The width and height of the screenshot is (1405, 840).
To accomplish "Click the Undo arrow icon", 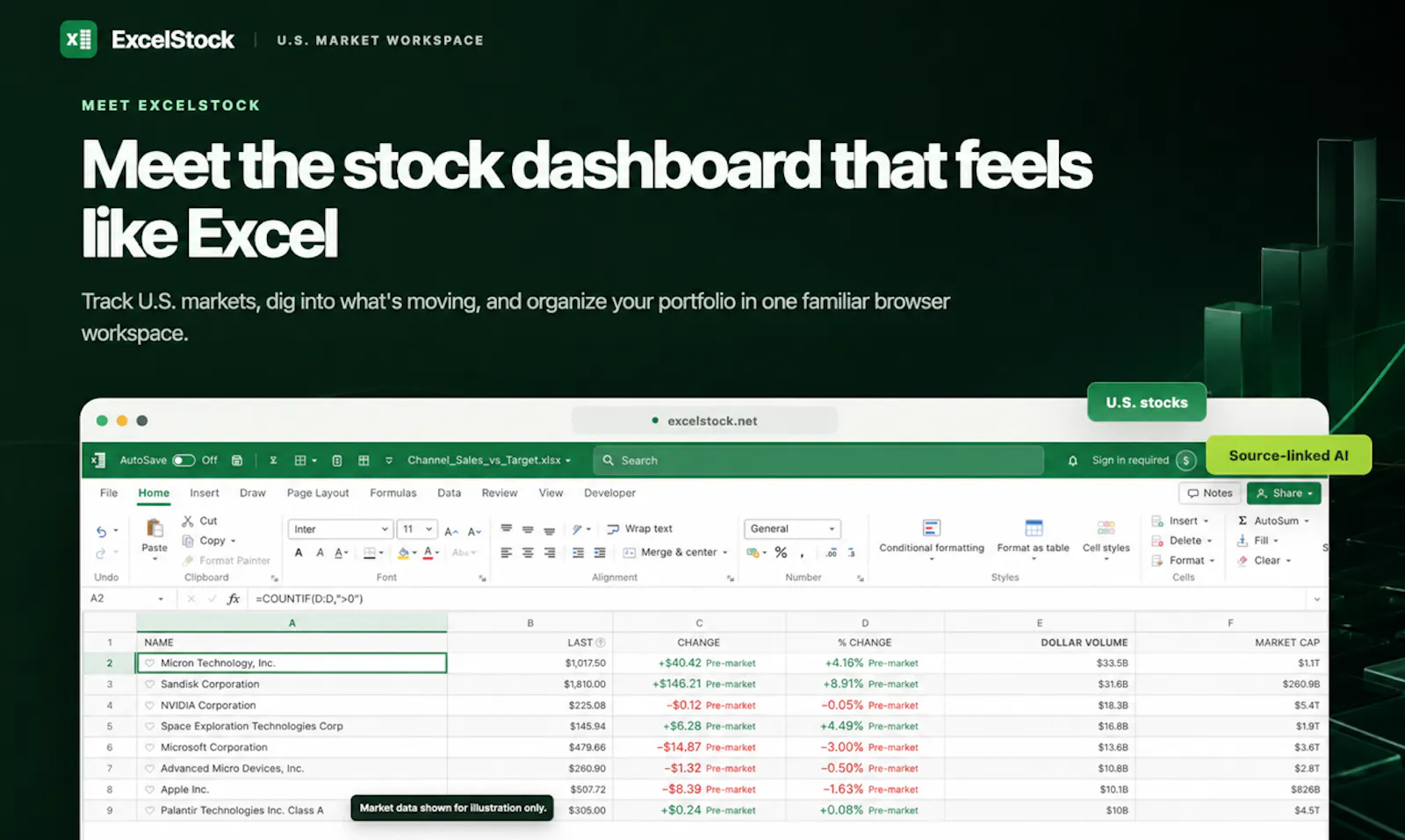I will pyautogui.click(x=102, y=531).
